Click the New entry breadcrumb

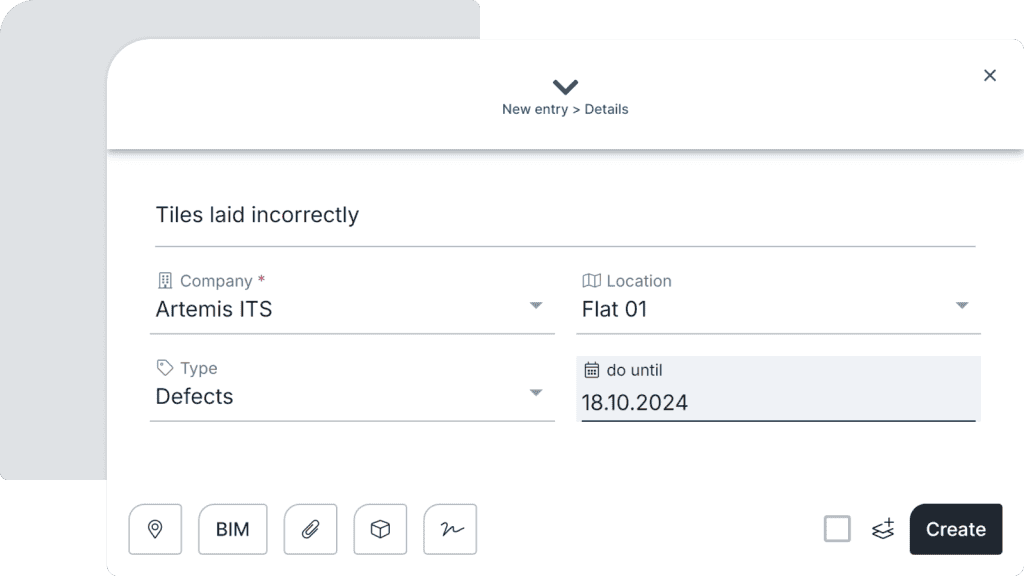click(533, 109)
